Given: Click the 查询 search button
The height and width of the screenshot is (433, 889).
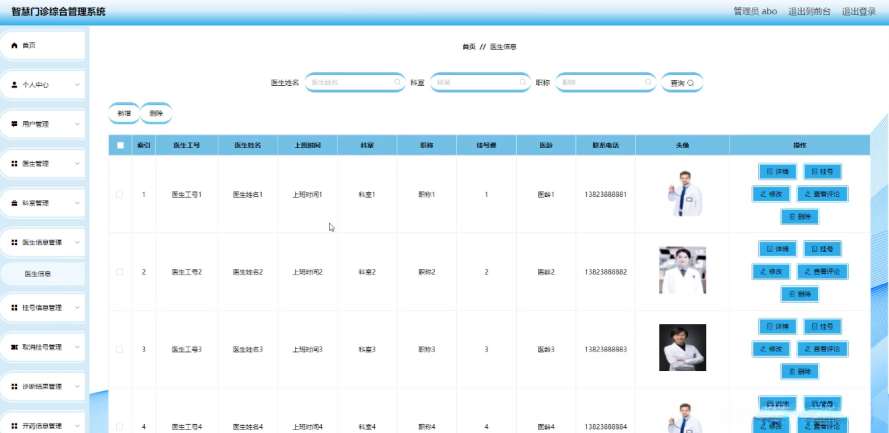Looking at the screenshot, I should coord(682,83).
